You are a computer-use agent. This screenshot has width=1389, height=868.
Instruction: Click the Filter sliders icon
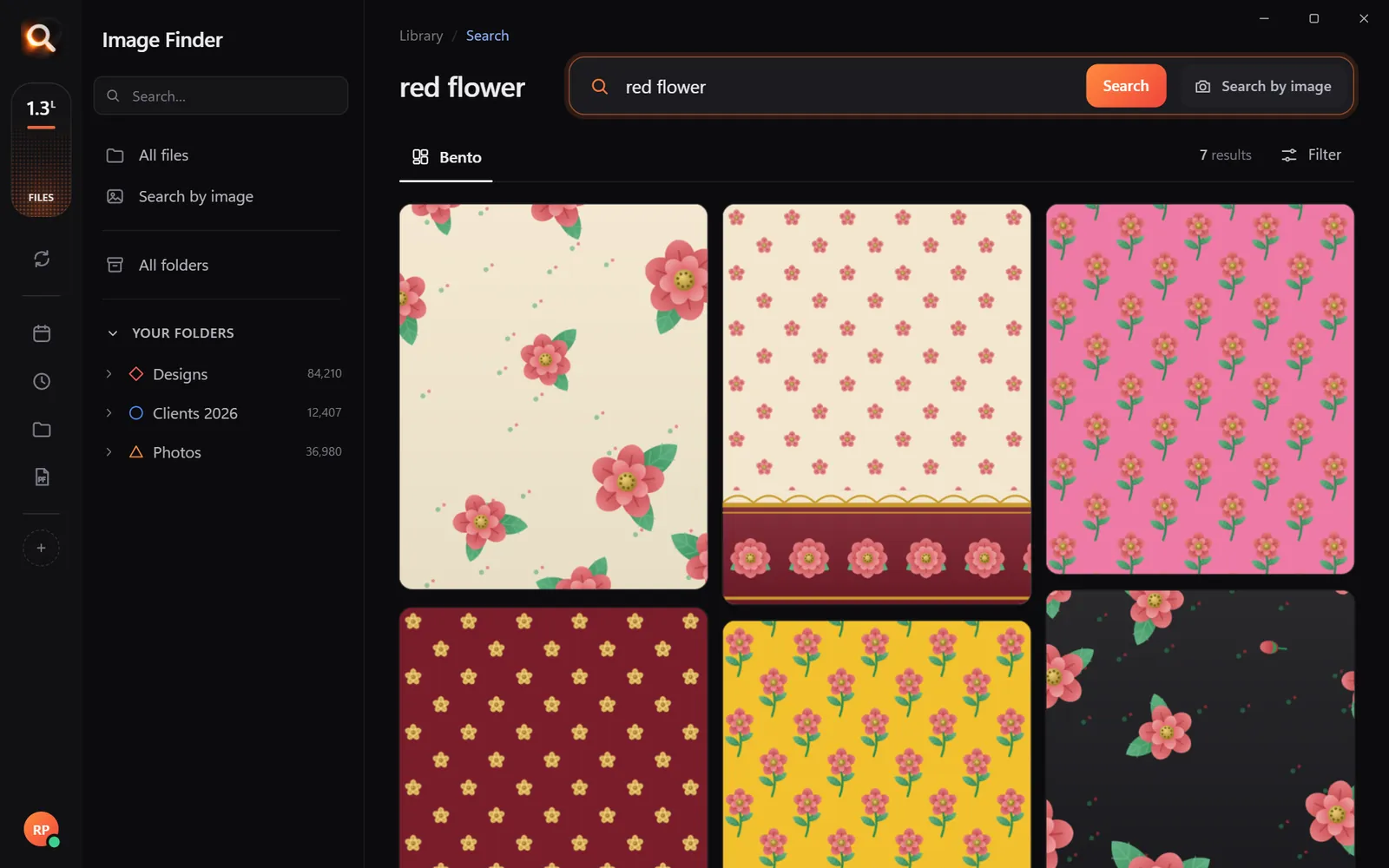1289,155
